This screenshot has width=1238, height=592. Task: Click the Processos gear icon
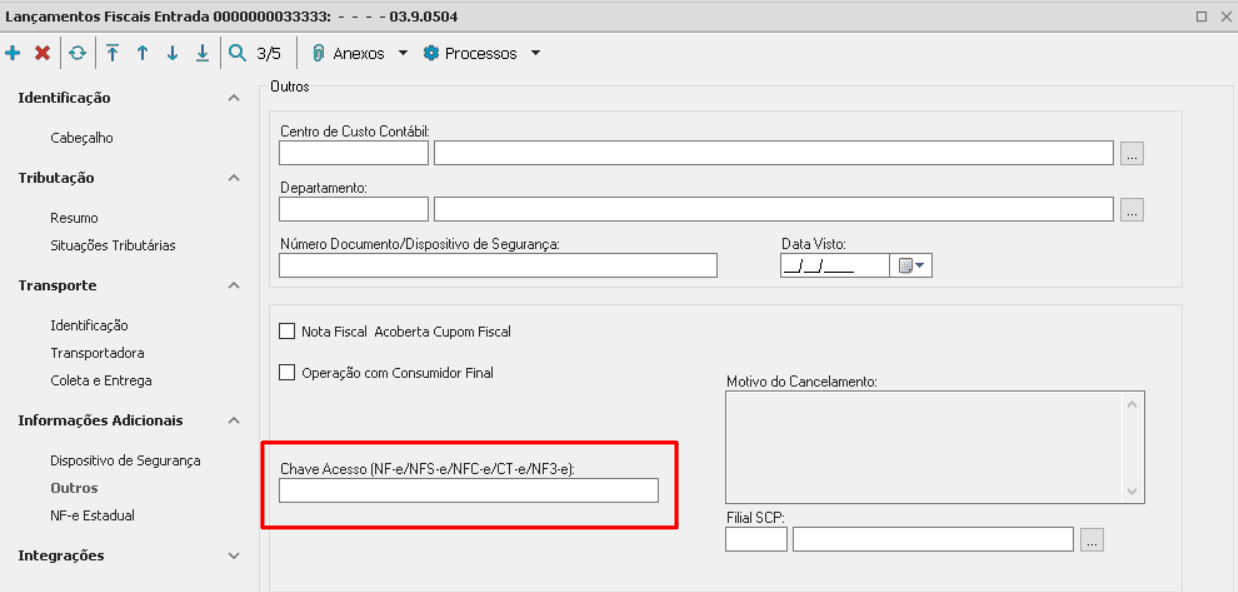click(x=431, y=53)
